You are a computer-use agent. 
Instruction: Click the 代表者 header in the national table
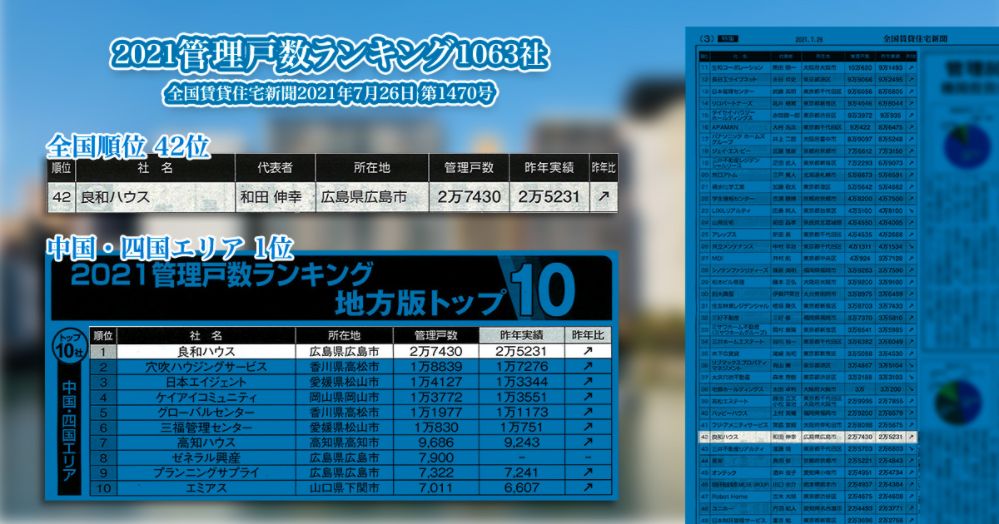[x=274, y=167]
